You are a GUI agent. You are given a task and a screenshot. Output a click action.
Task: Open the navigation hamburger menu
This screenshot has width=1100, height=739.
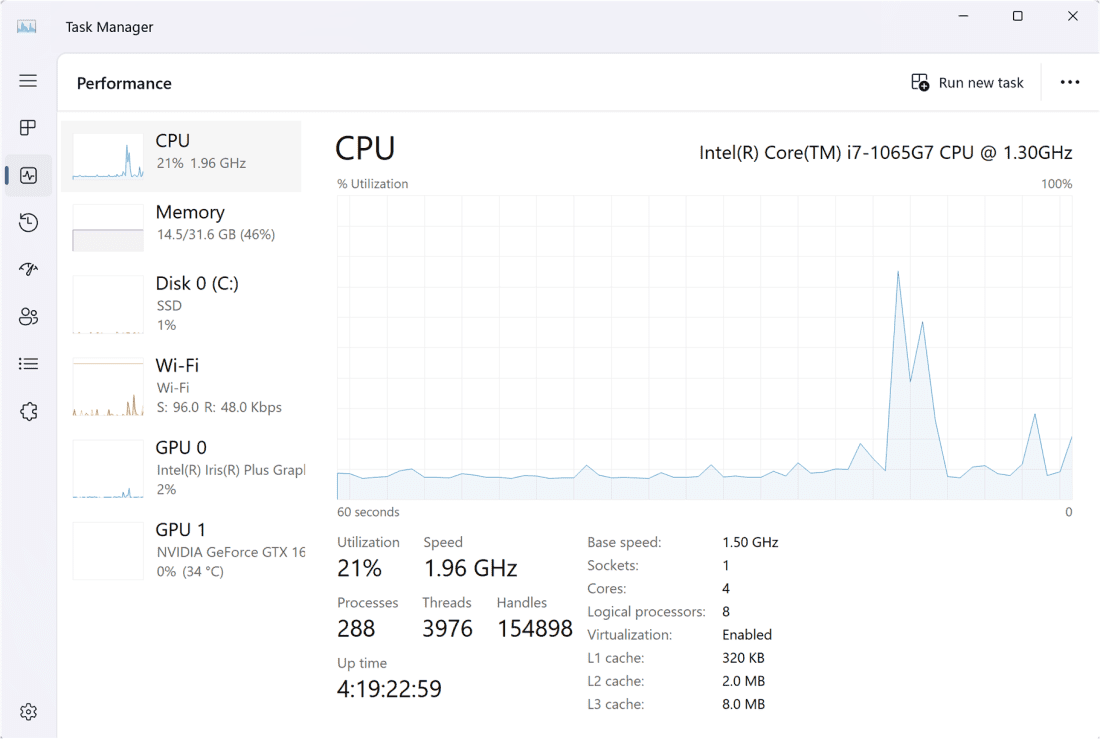pos(28,81)
